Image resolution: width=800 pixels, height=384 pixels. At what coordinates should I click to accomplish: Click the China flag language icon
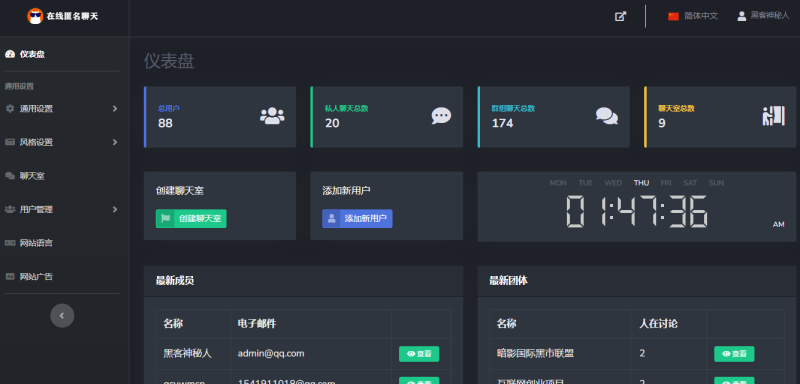(673, 16)
